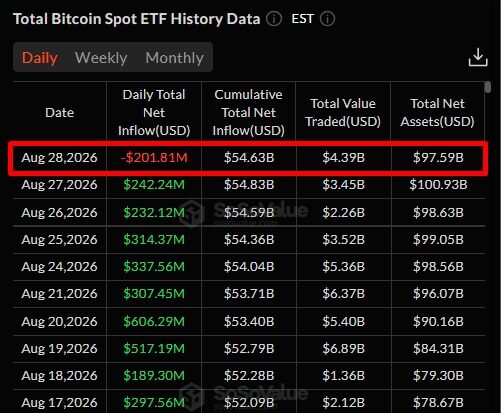Click the $242.24M inflow for Aug 27
501x413 pixels.
point(154,185)
